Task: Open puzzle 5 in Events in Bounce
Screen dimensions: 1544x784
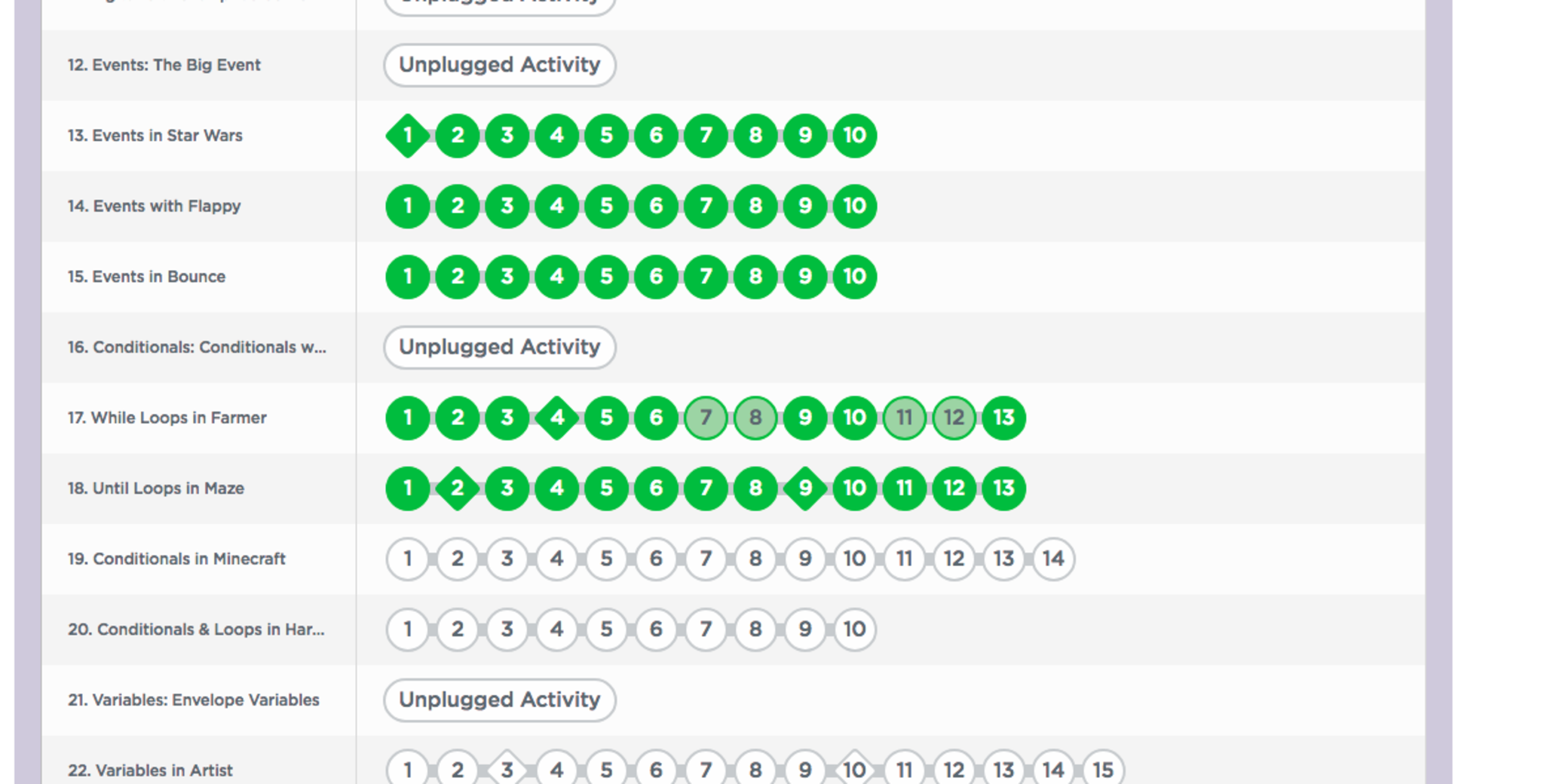Action: pyautogui.click(x=607, y=277)
